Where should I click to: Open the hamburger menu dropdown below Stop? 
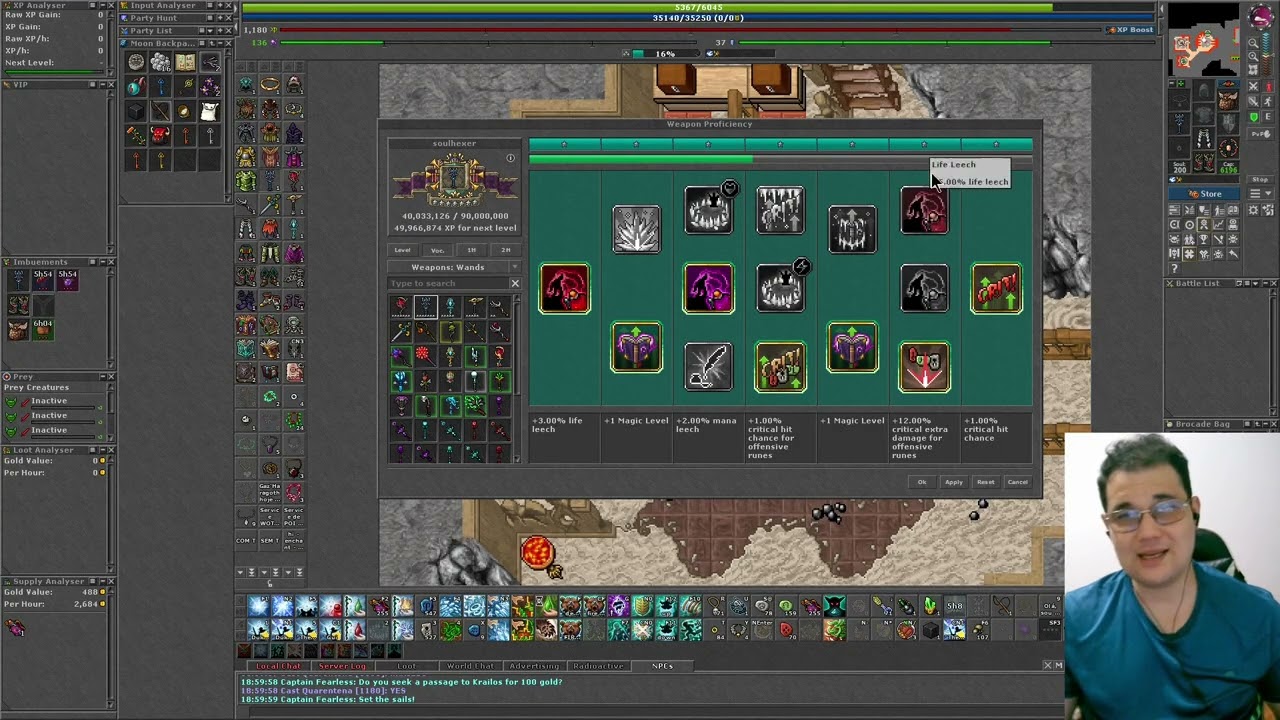(x=1260, y=194)
